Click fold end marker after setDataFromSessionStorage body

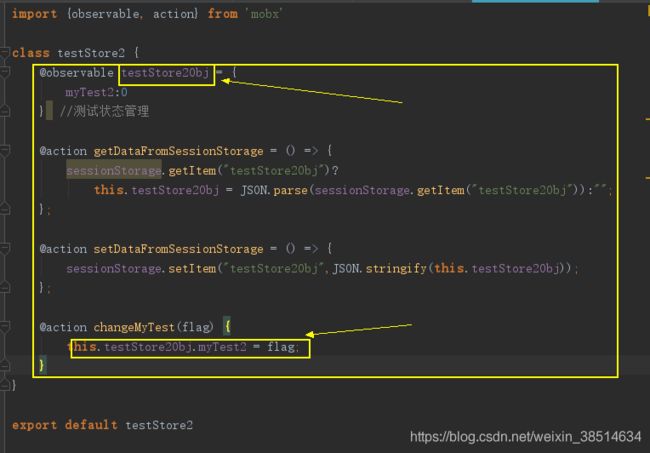click(x=5, y=287)
